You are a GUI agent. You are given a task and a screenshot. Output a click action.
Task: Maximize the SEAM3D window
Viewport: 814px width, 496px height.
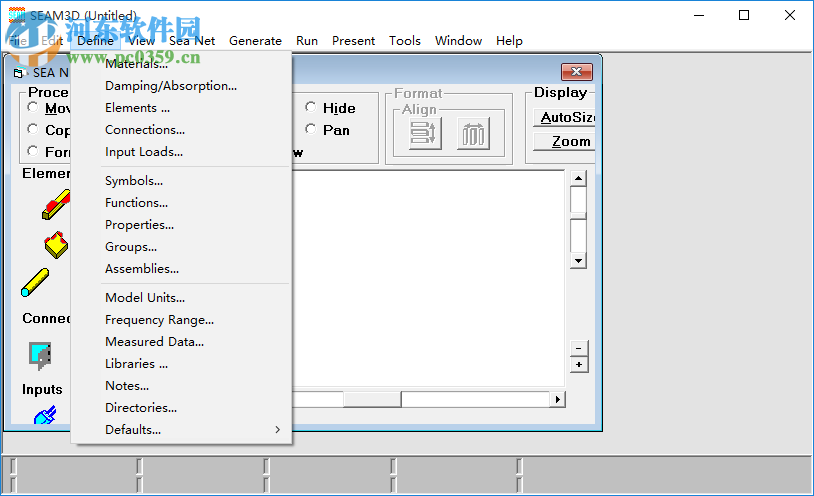[744, 16]
